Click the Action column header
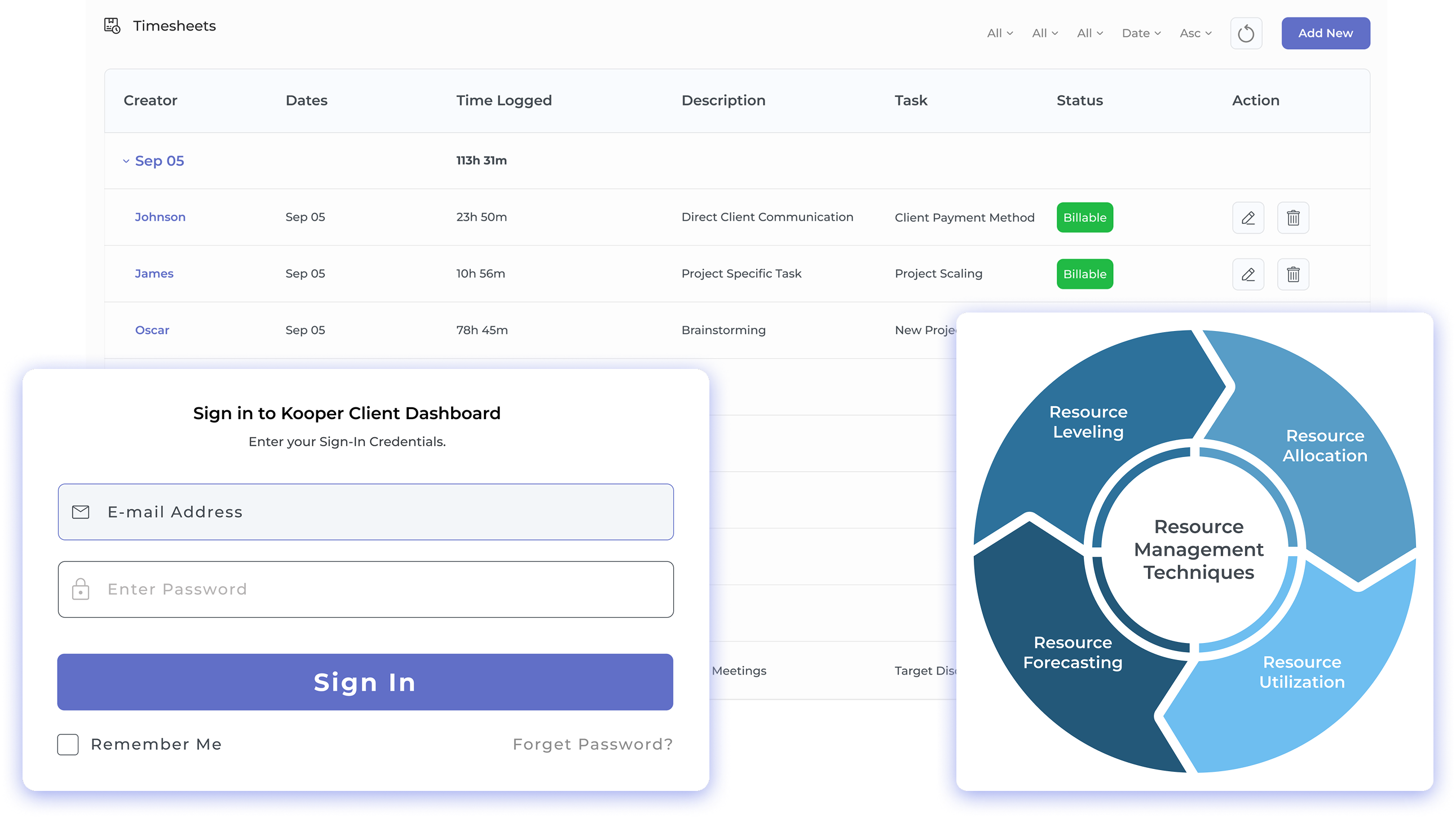1456x818 pixels. click(1255, 100)
